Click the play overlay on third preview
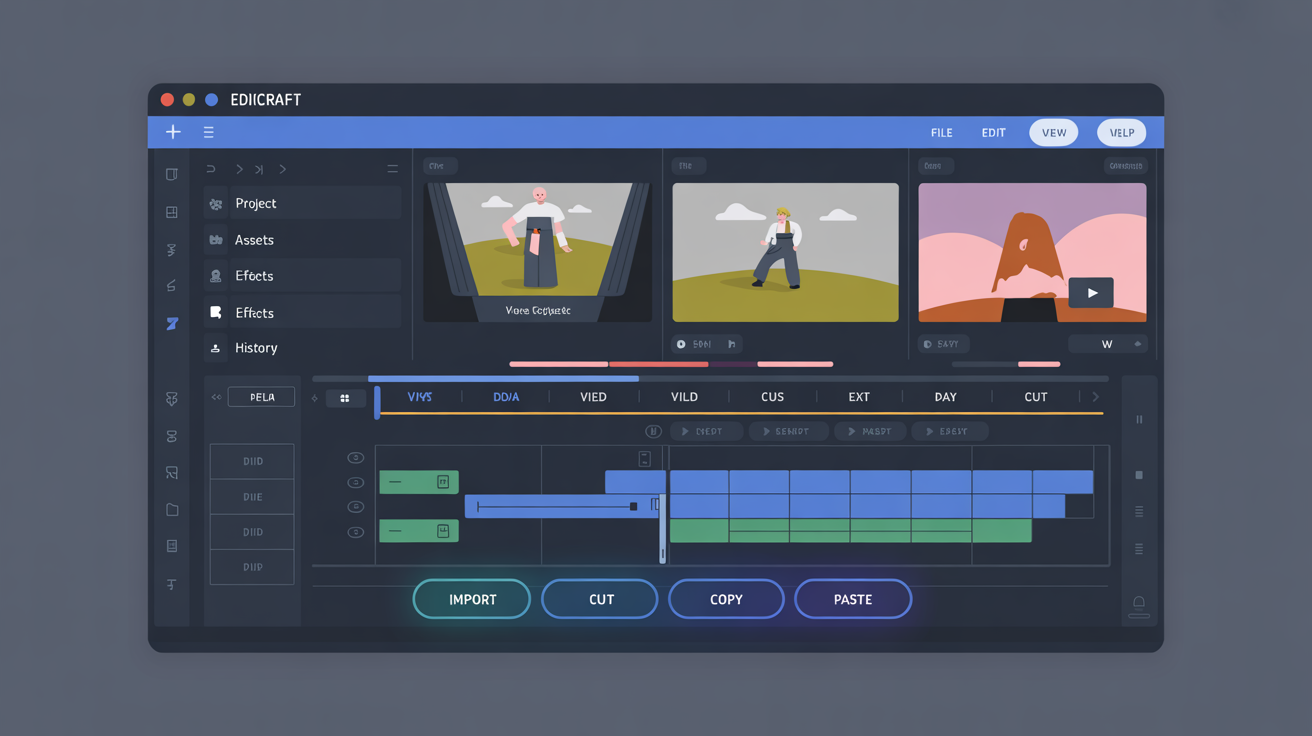1312x736 pixels. coord(1091,293)
